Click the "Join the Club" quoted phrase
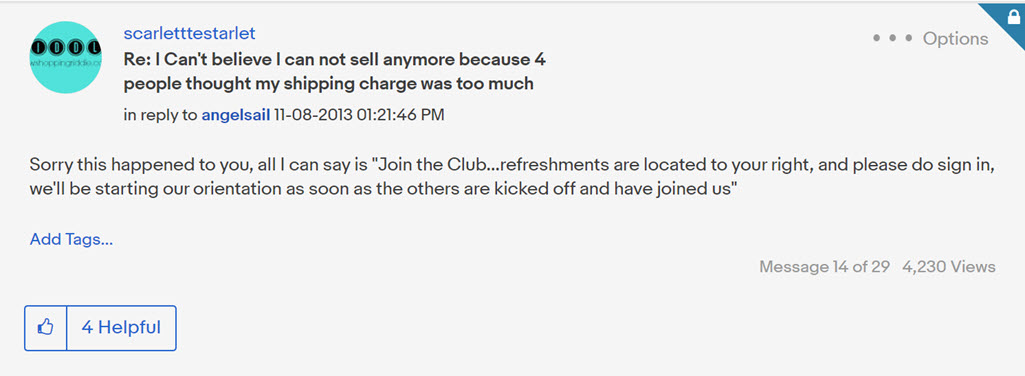Screen dimensions: 1025x376 click(x=429, y=166)
